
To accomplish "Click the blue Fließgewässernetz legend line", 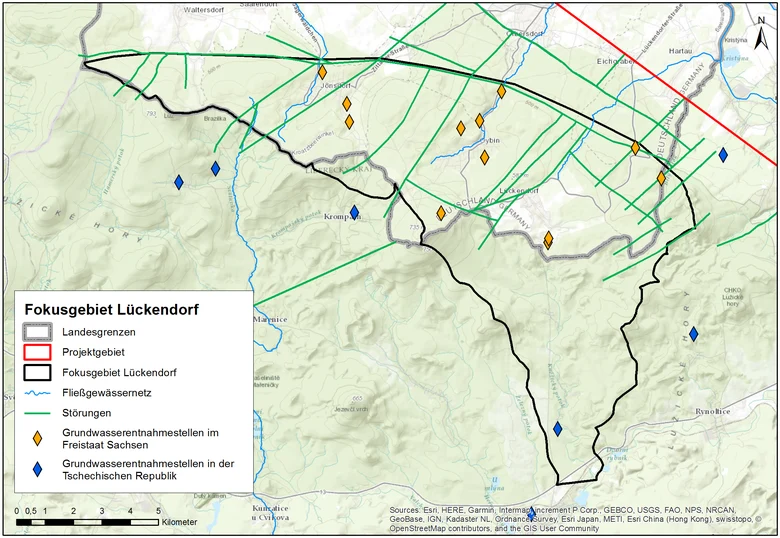I will (x=37, y=393).
